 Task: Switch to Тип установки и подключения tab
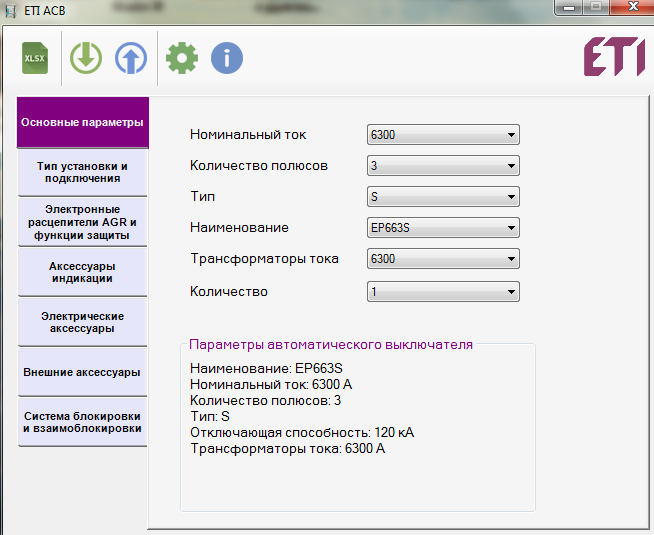(83, 173)
